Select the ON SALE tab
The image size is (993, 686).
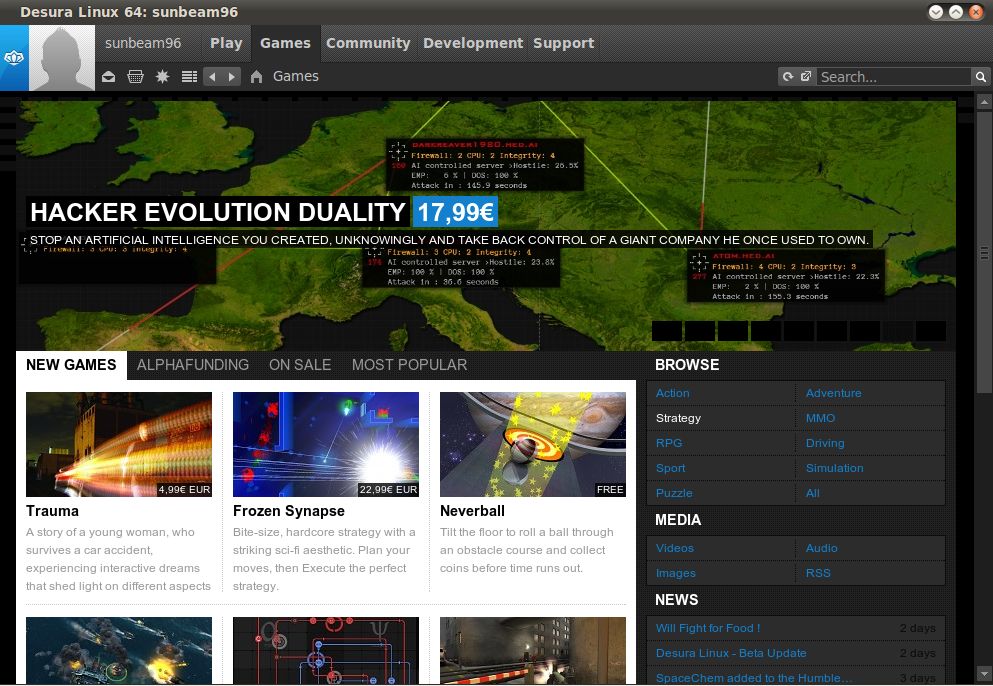click(x=300, y=365)
